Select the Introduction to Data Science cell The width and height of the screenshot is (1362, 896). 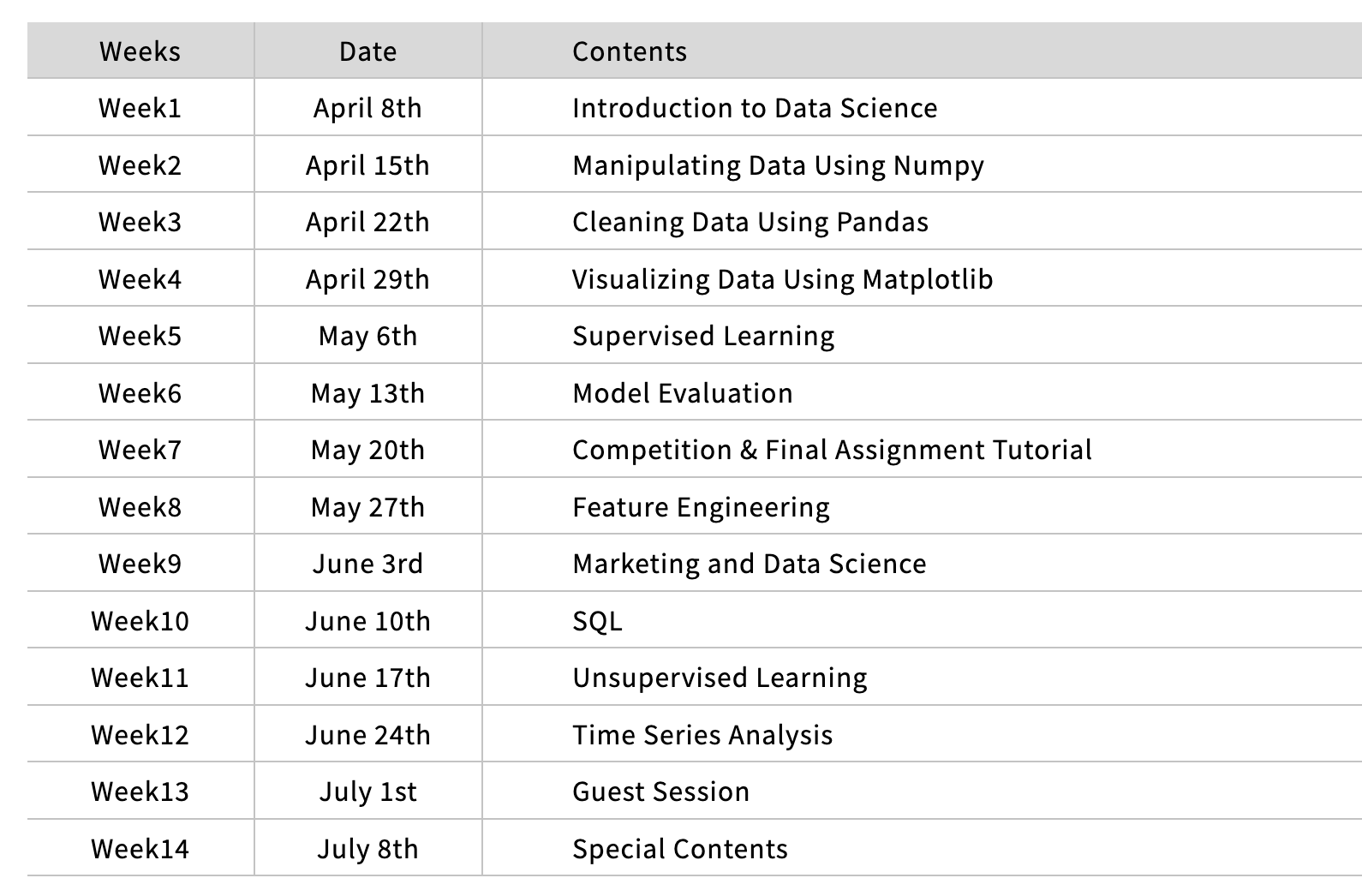(755, 108)
